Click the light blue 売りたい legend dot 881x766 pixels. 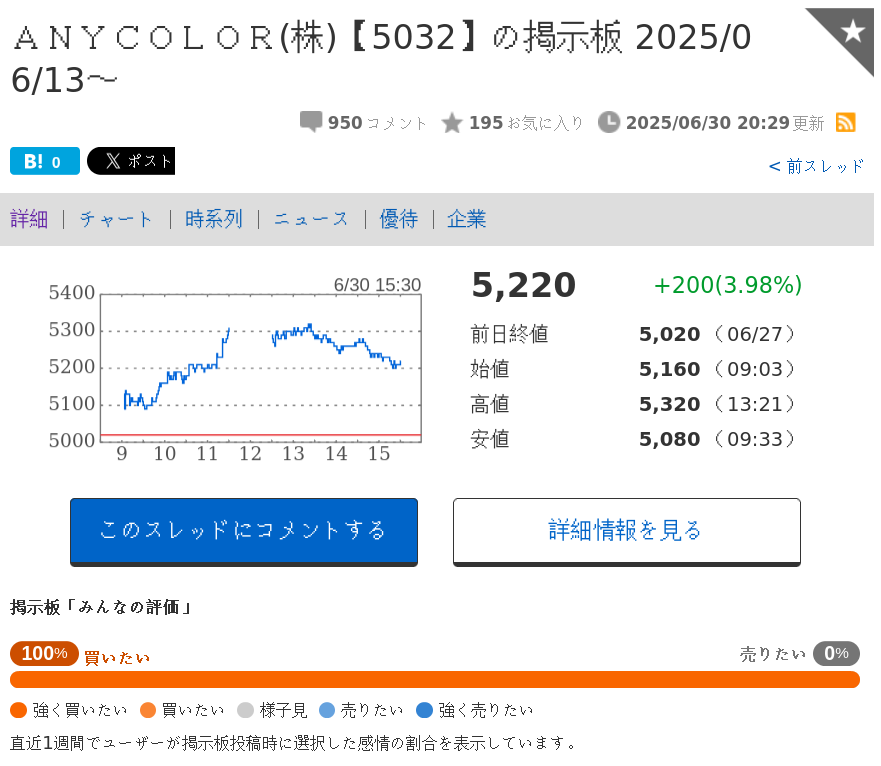click(x=327, y=710)
